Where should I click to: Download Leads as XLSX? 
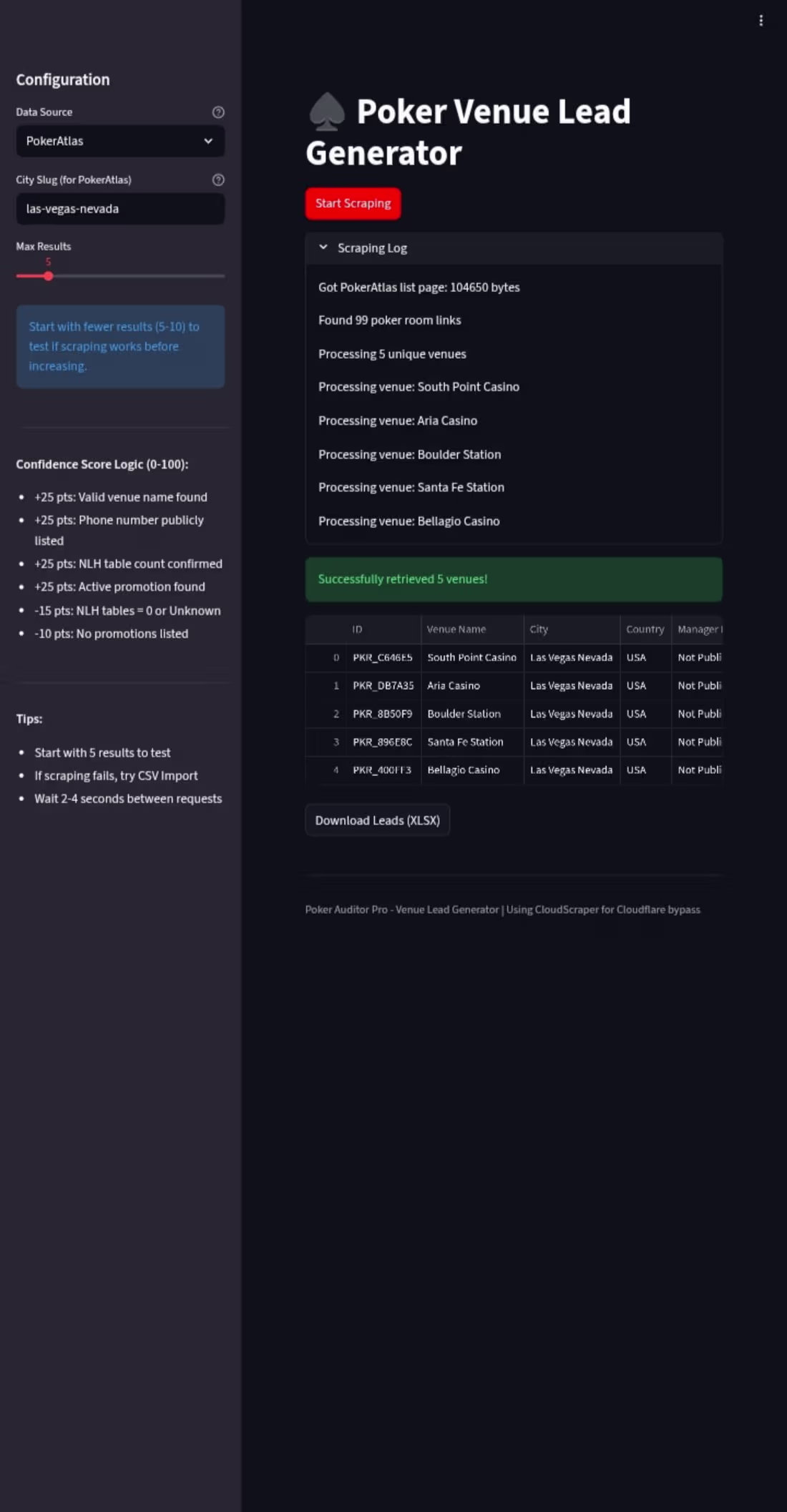[377, 820]
